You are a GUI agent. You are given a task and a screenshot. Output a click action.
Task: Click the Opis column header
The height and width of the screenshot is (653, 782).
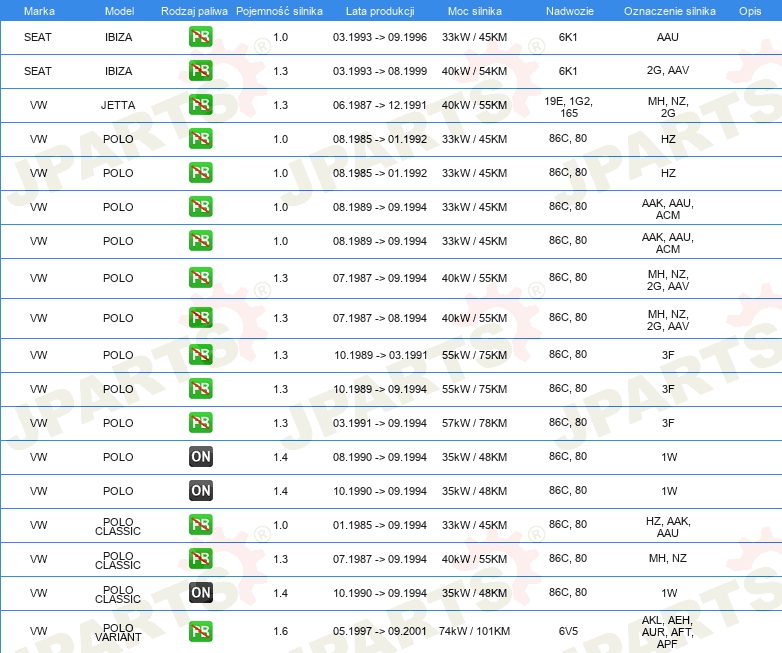750,11
